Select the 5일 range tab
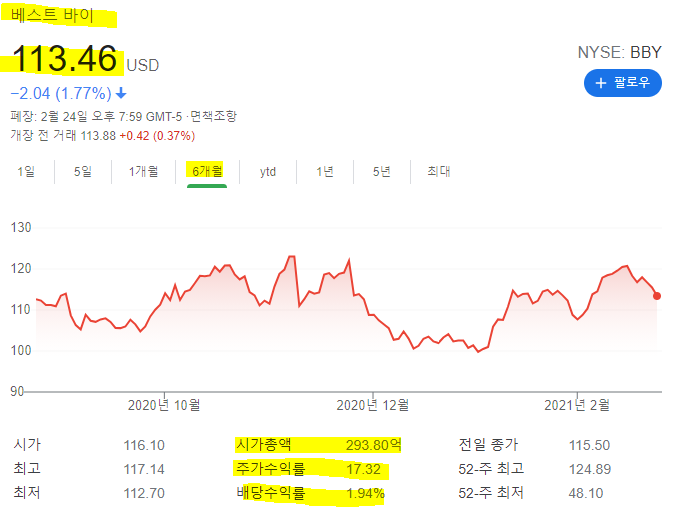 click(83, 171)
